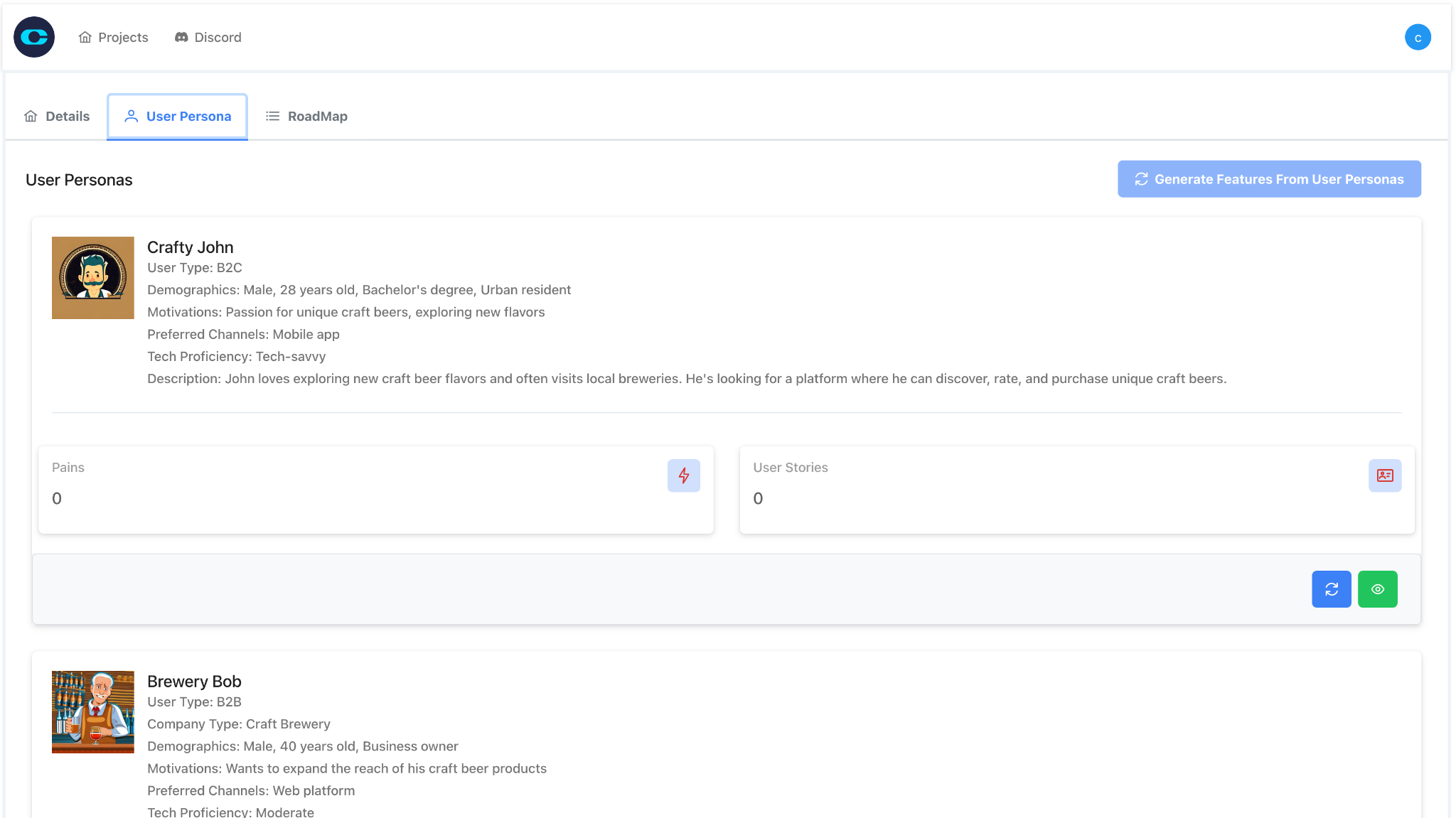Open the RoadMap tab

306,117
